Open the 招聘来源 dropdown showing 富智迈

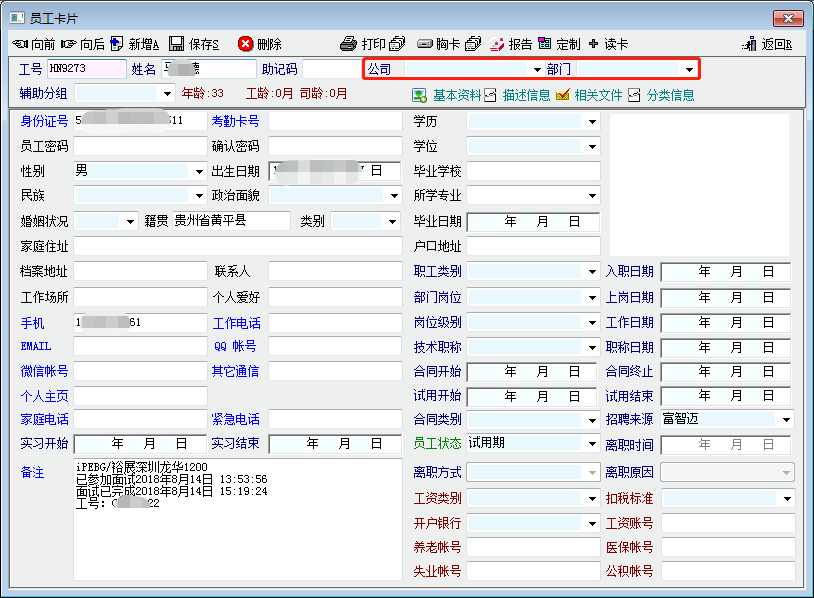[x=786, y=420]
